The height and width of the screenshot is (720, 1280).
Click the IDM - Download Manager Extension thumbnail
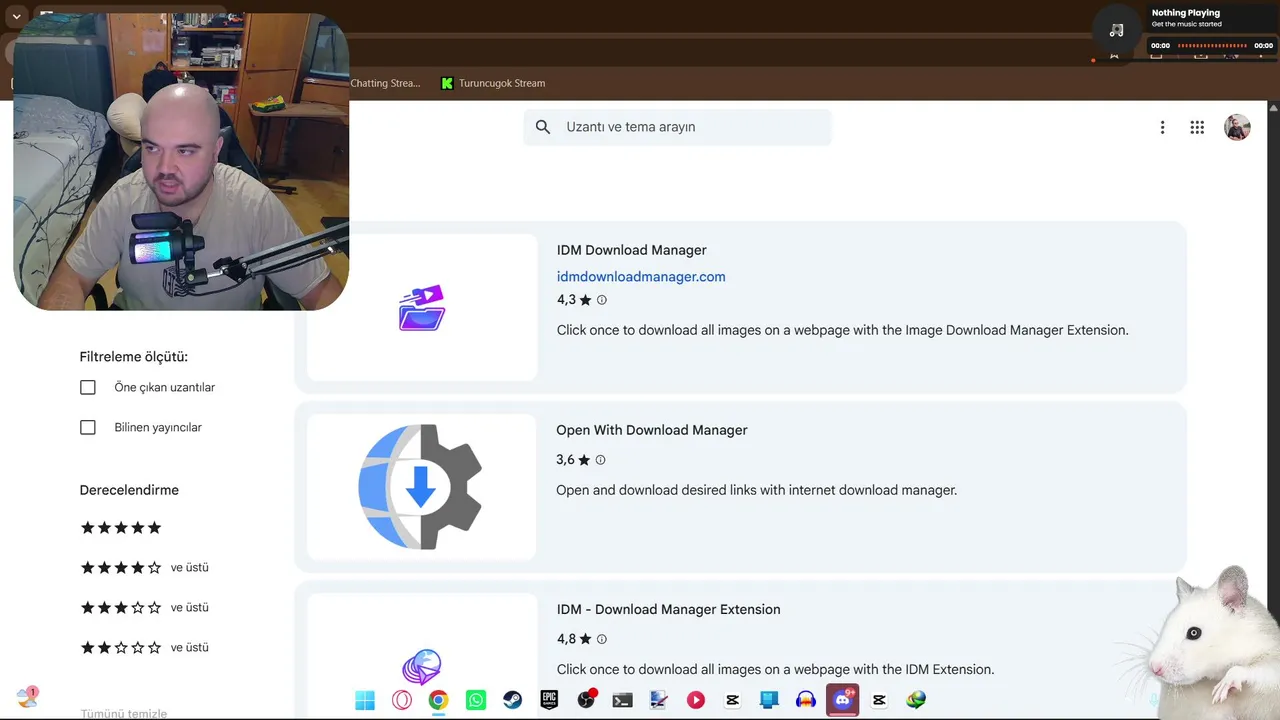pyautogui.click(x=422, y=655)
